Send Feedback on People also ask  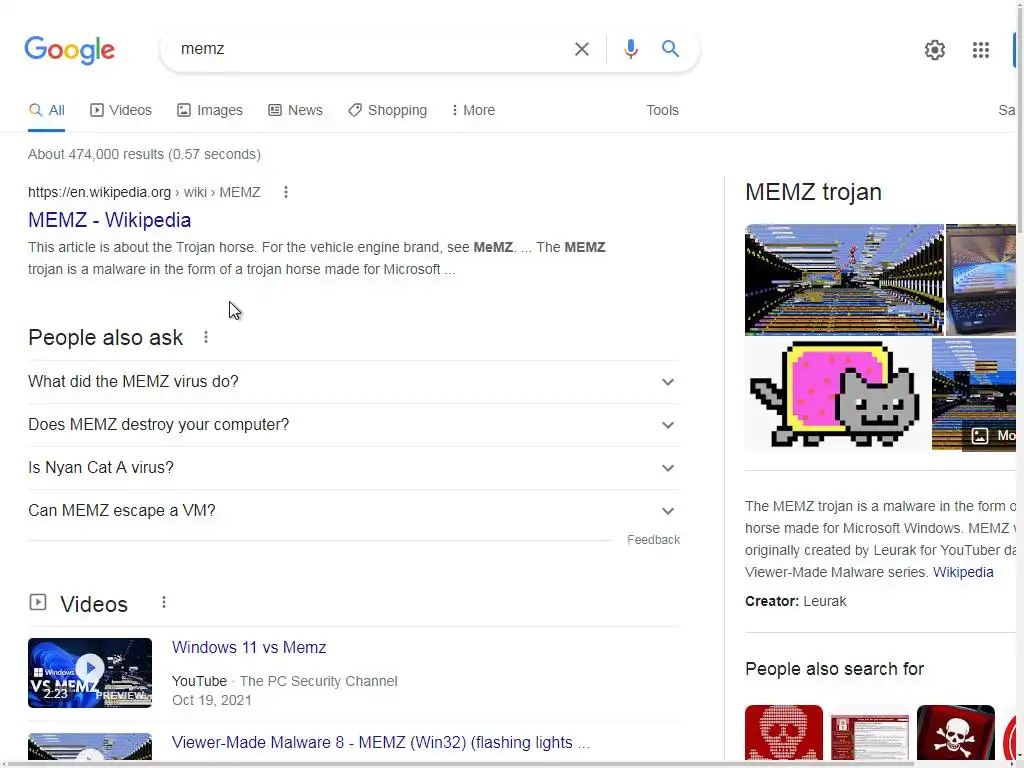click(x=653, y=540)
